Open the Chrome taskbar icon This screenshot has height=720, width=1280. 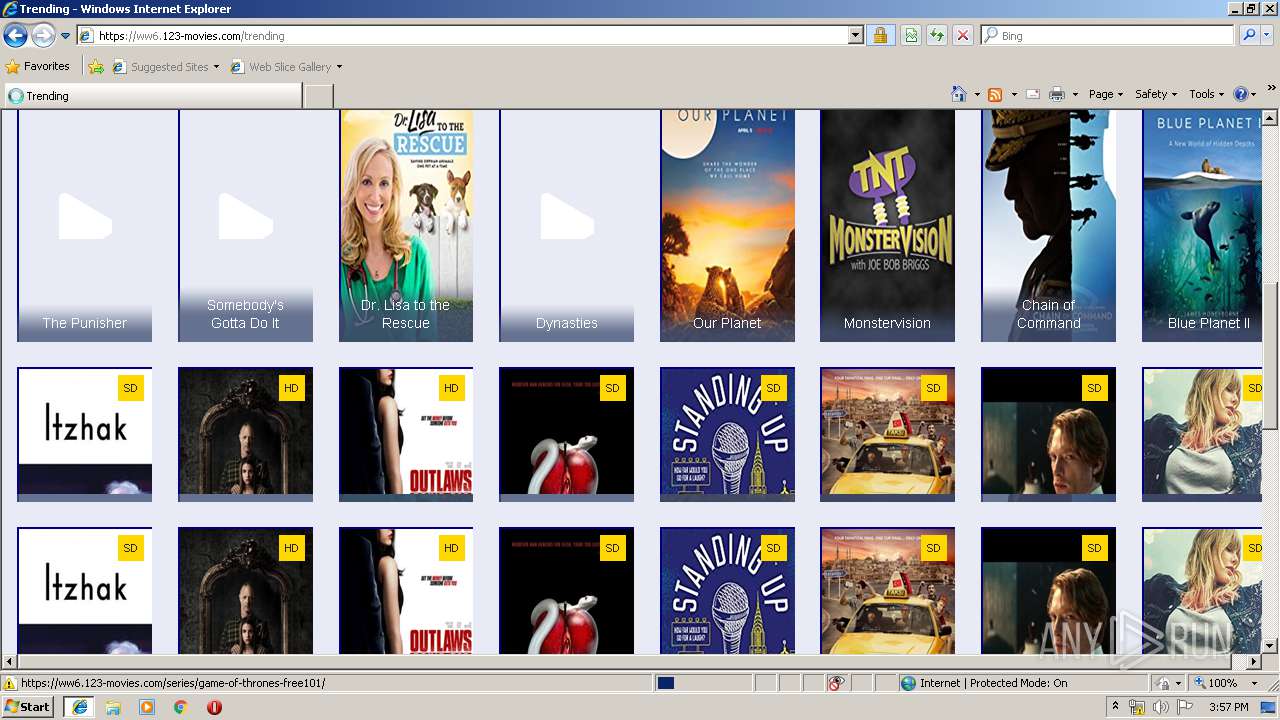[x=180, y=707]
